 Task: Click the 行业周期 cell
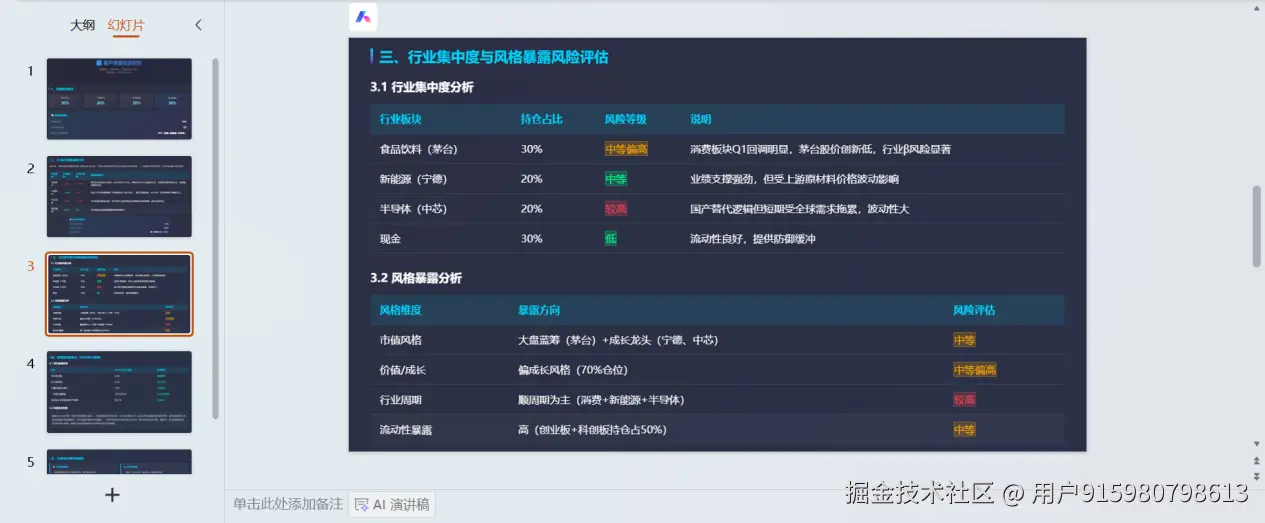[x=401, y=400]
